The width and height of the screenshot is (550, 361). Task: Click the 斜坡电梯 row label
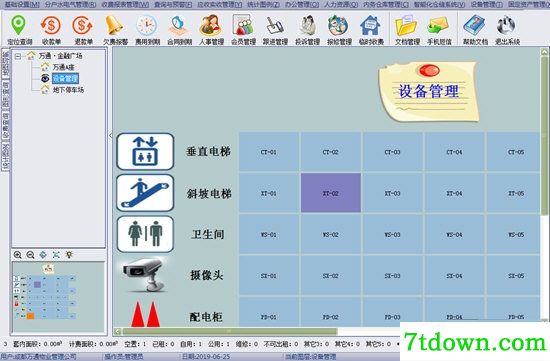(x=209, y=193)
